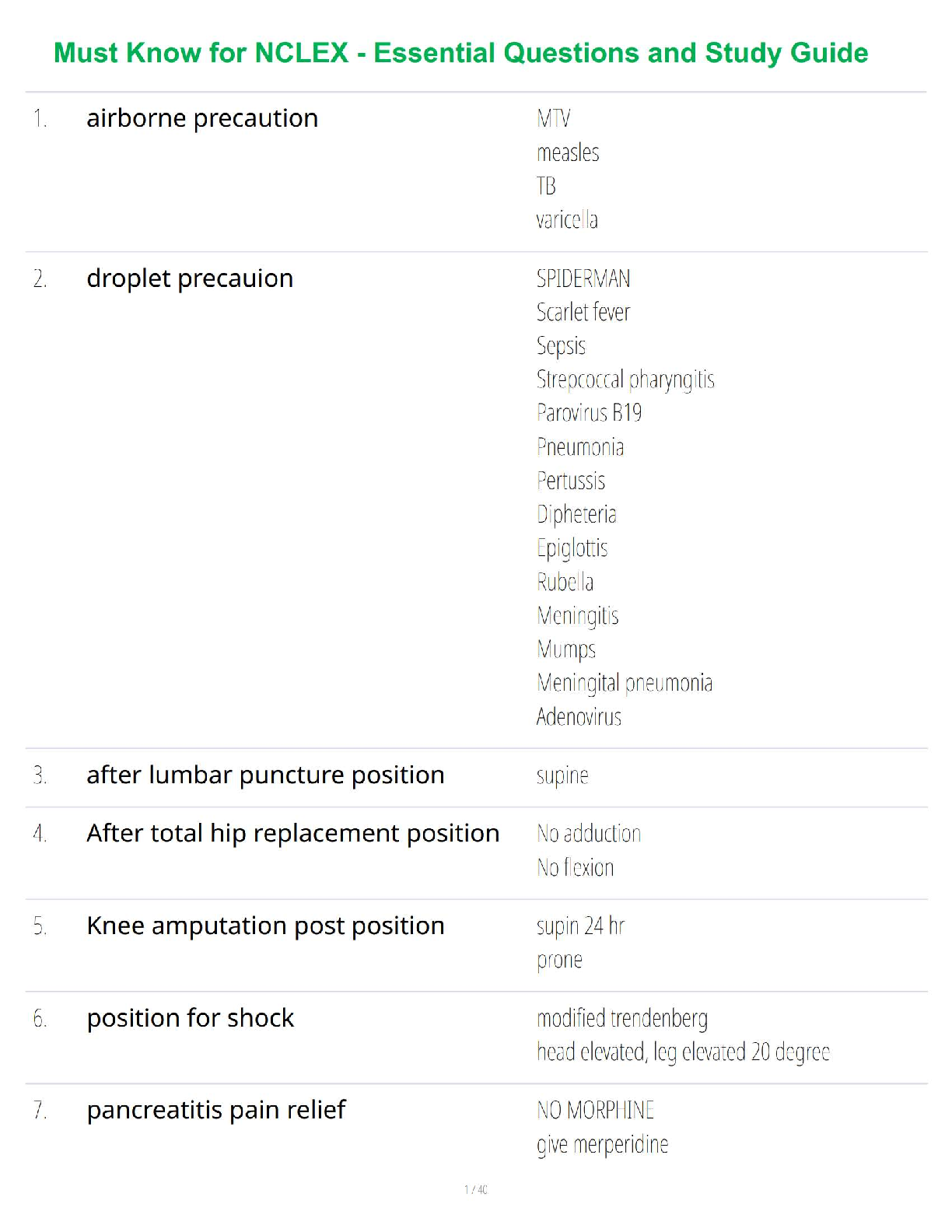Click the word 'Rubella'
Viewport: 952px width, 1232px height.
coord(565,583)
